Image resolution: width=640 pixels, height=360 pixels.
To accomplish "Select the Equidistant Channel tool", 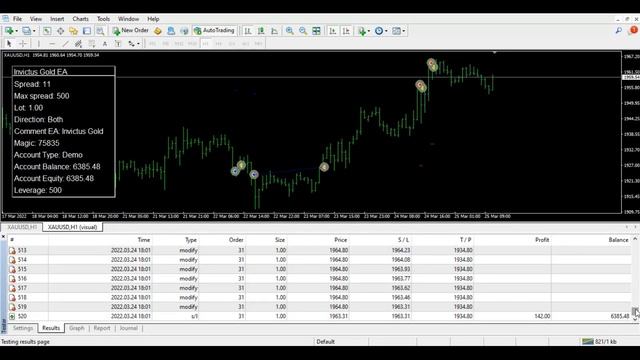I will tap(78, 44).
